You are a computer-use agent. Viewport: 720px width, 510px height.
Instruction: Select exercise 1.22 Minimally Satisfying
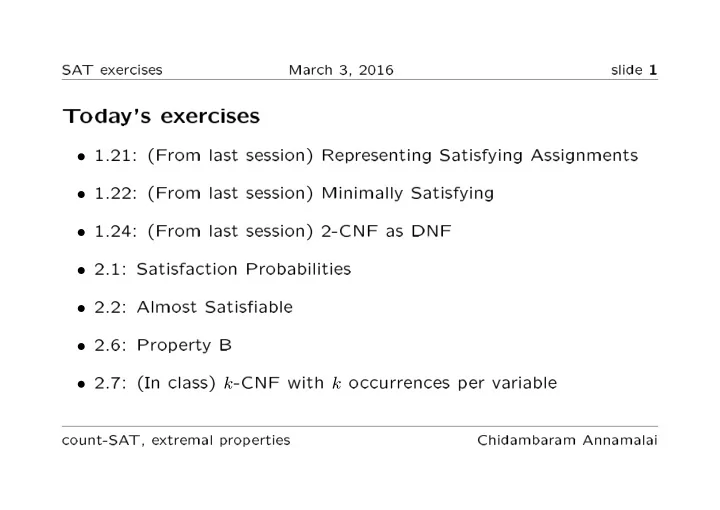[x=294, y=193]
